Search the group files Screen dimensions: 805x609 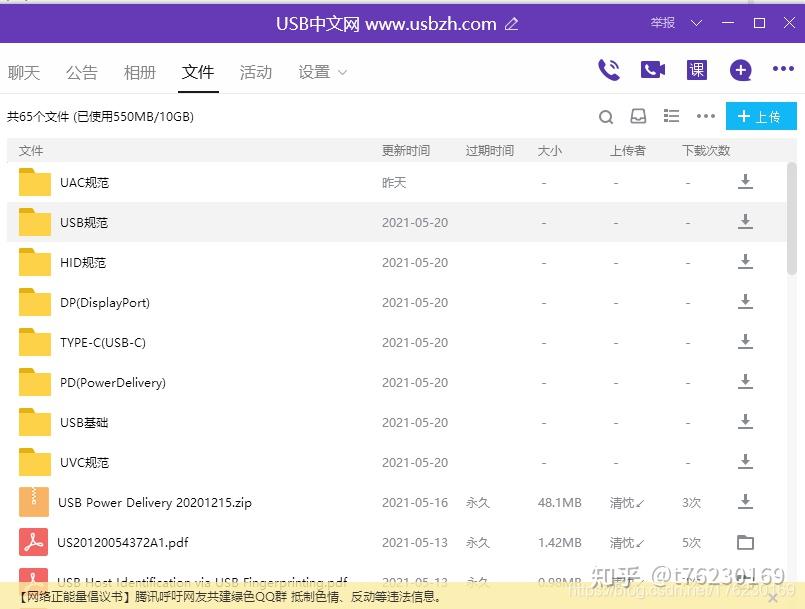pyautogui.click(x=606, y=116)
